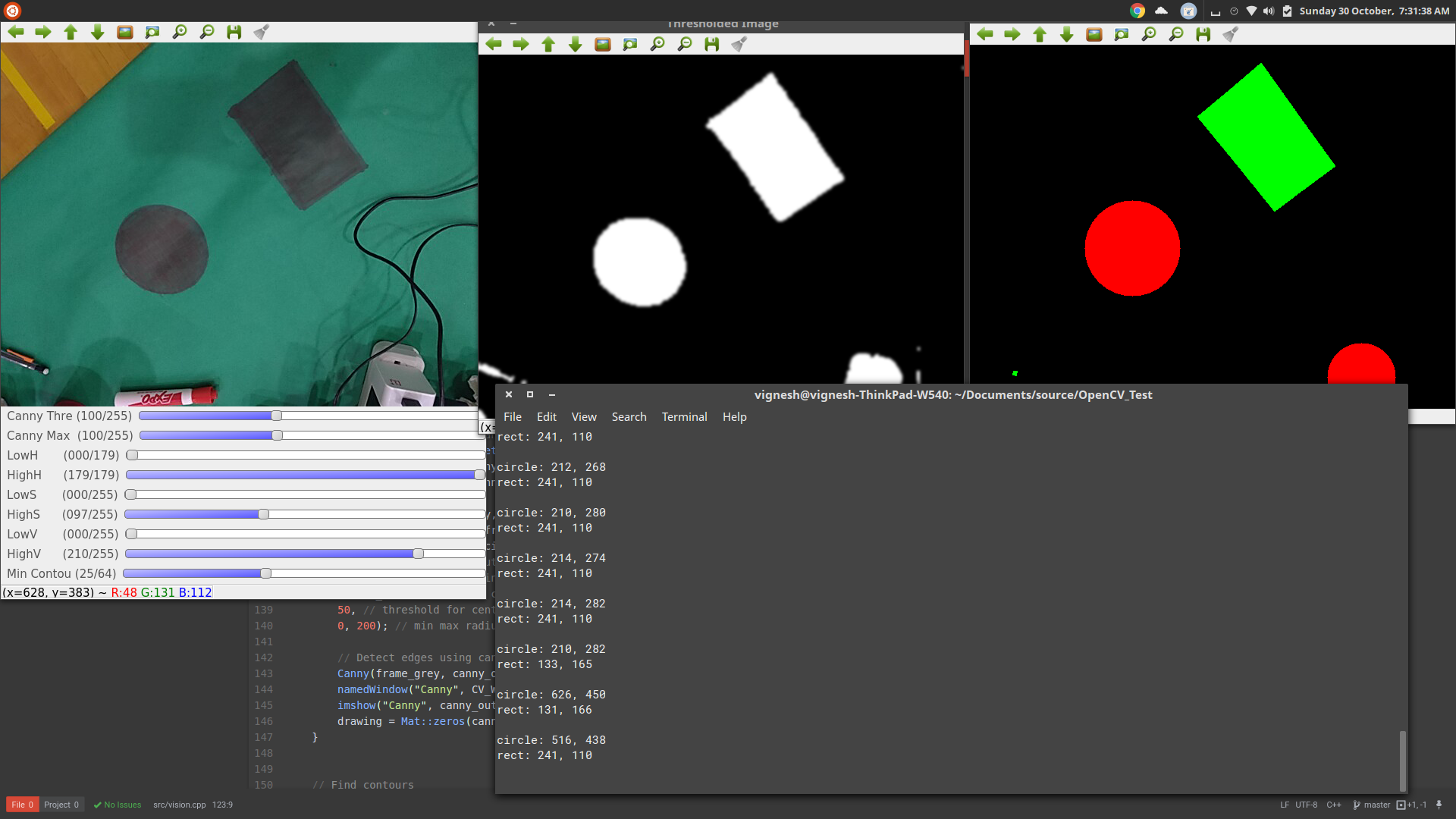Screen dimensions: 1456x819
Task: Click the HighS slider handle
Action: 263,514
